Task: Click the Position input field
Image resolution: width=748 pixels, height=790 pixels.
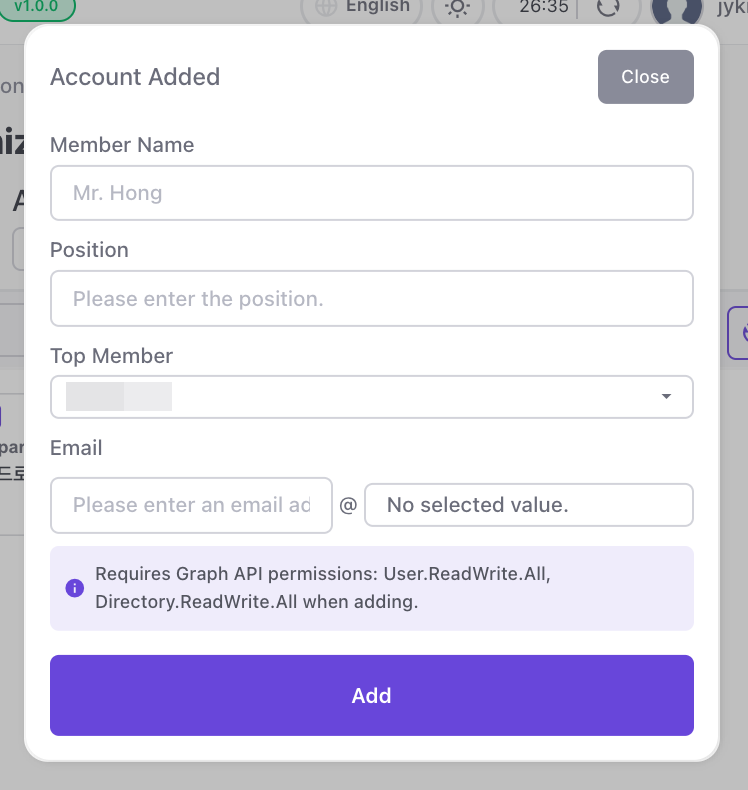Action: (x=371, y=298)
